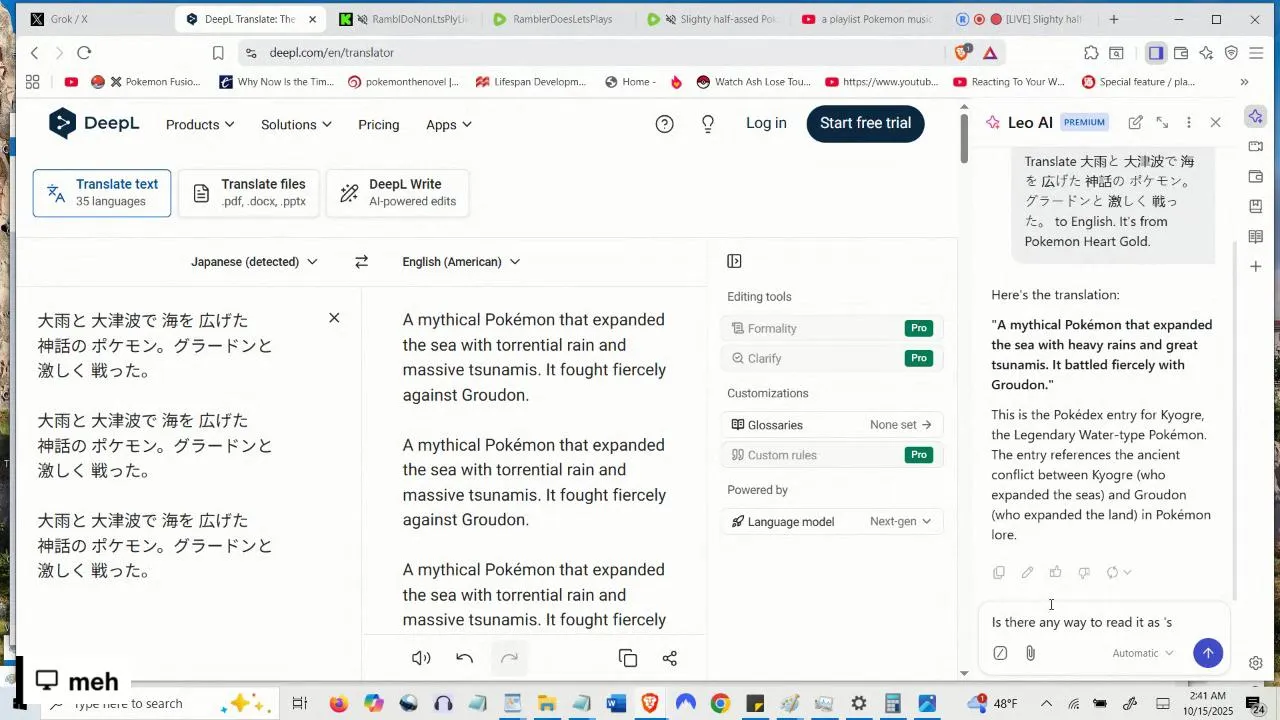
Task: Redo the translation edit
Action: [509, 658]
